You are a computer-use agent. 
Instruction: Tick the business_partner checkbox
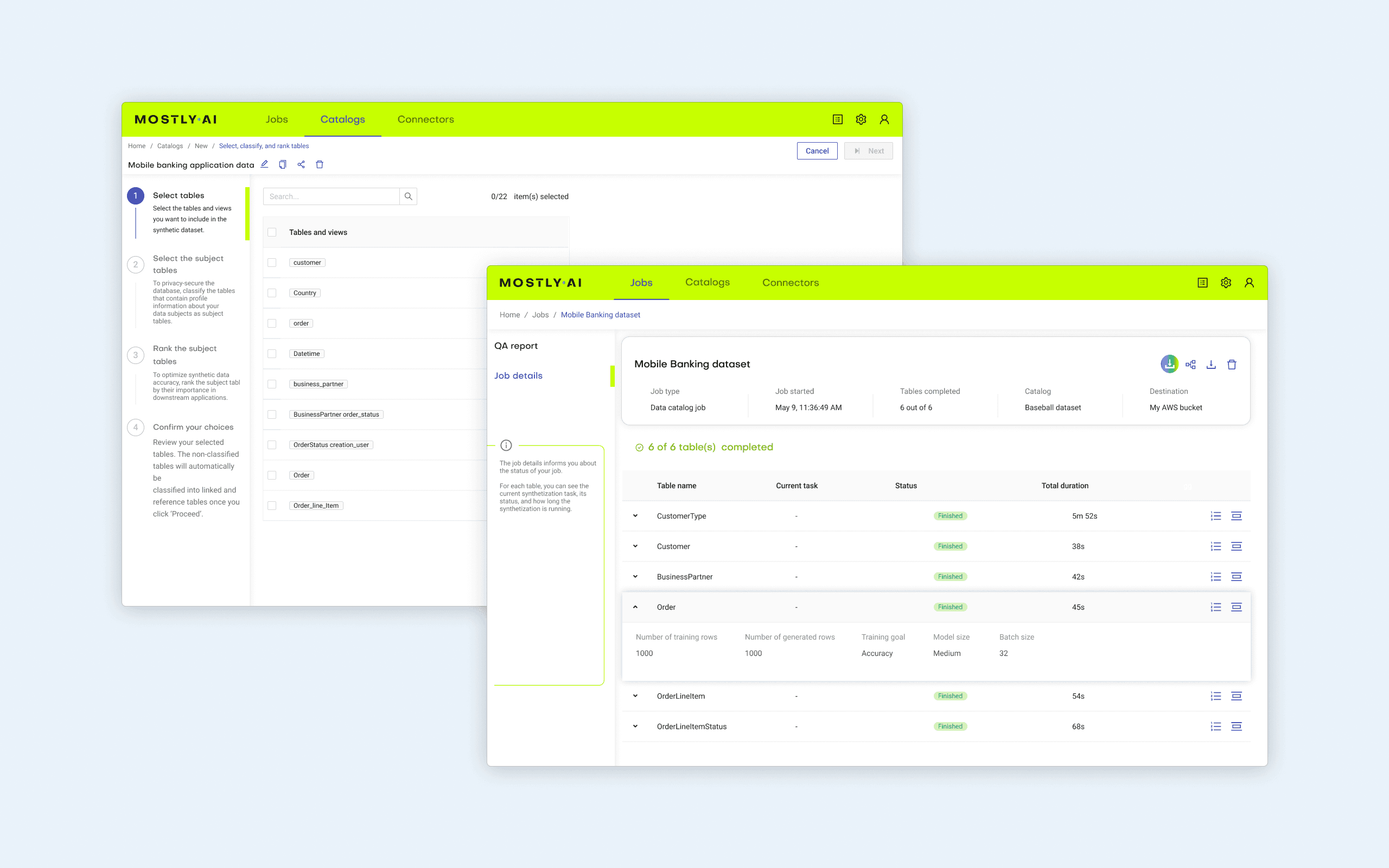click(272, 384)
